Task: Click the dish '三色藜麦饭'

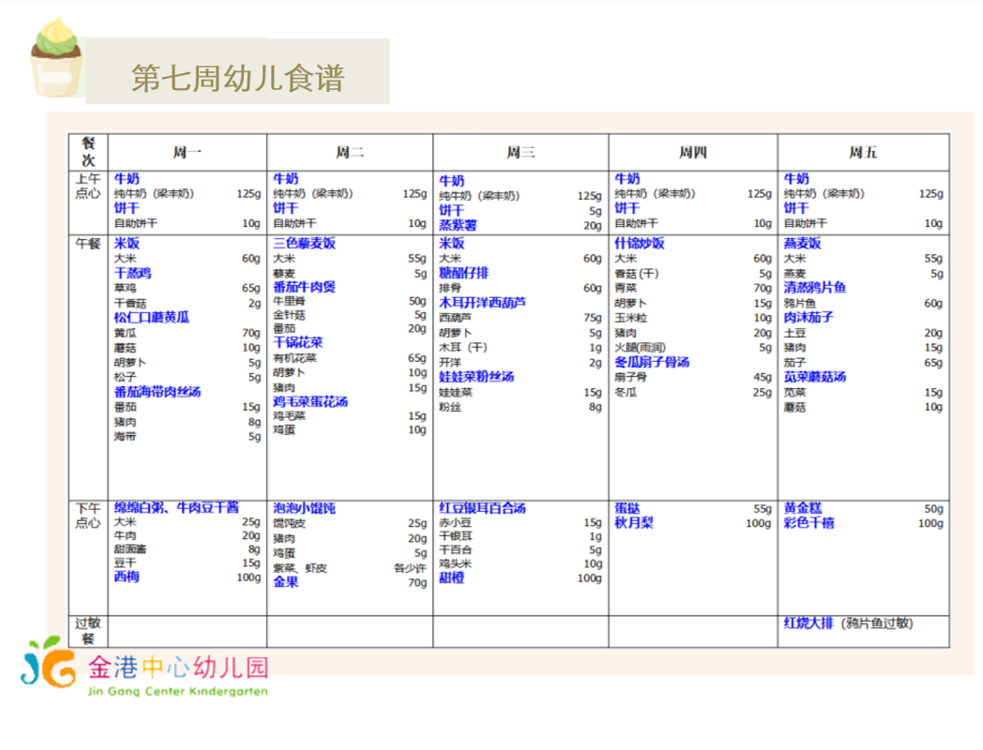Action: click(304, 243)
